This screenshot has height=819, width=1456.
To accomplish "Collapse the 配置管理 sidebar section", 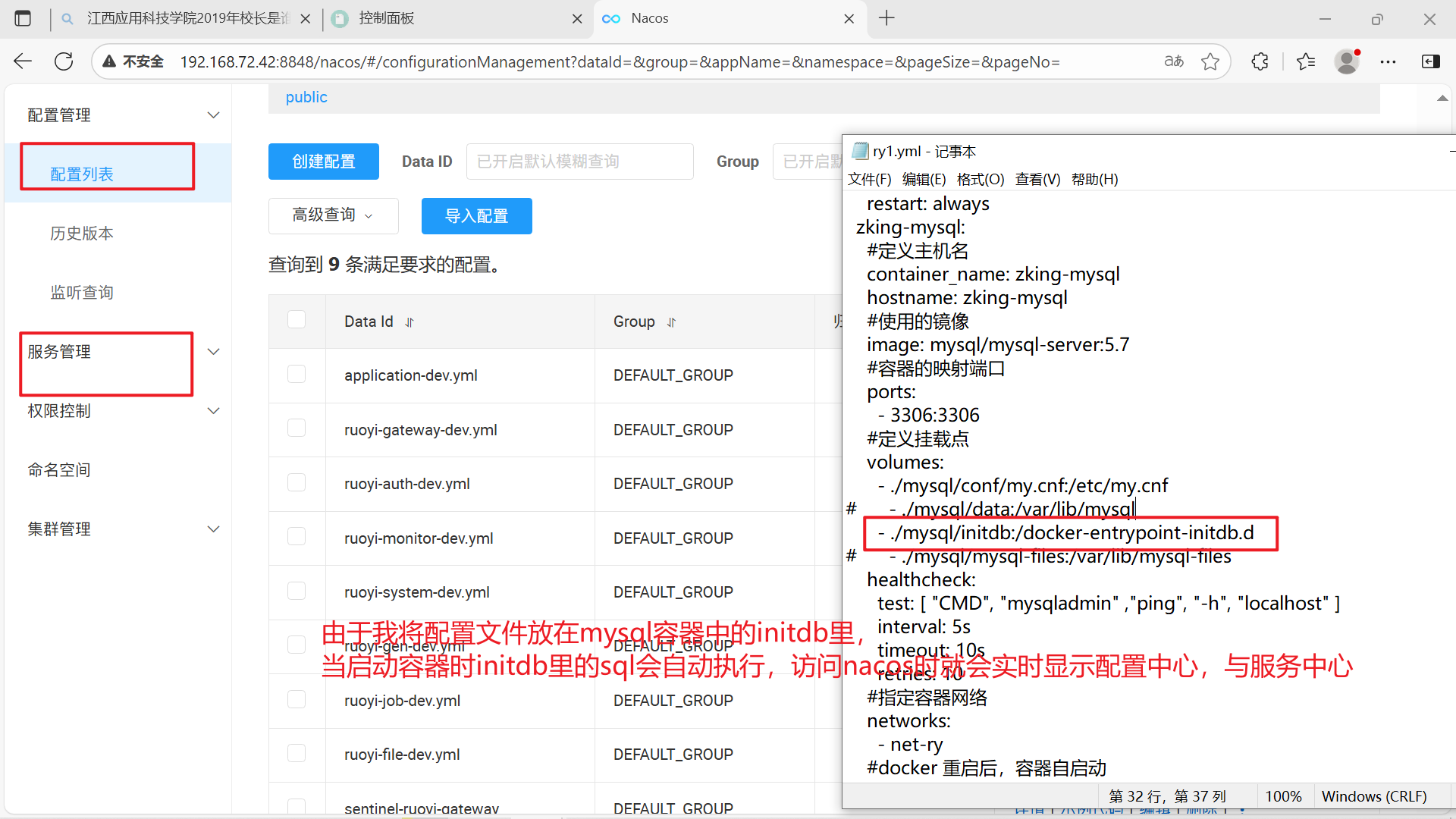I will pyautogui.click(x=214, y=115).
